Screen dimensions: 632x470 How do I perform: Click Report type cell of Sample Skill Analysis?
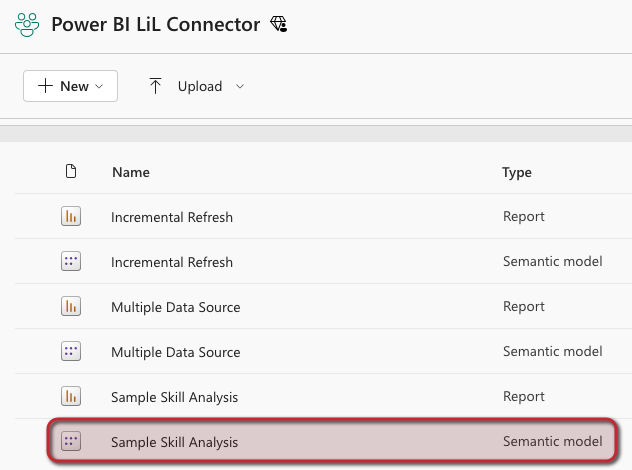tap(524, 397)
